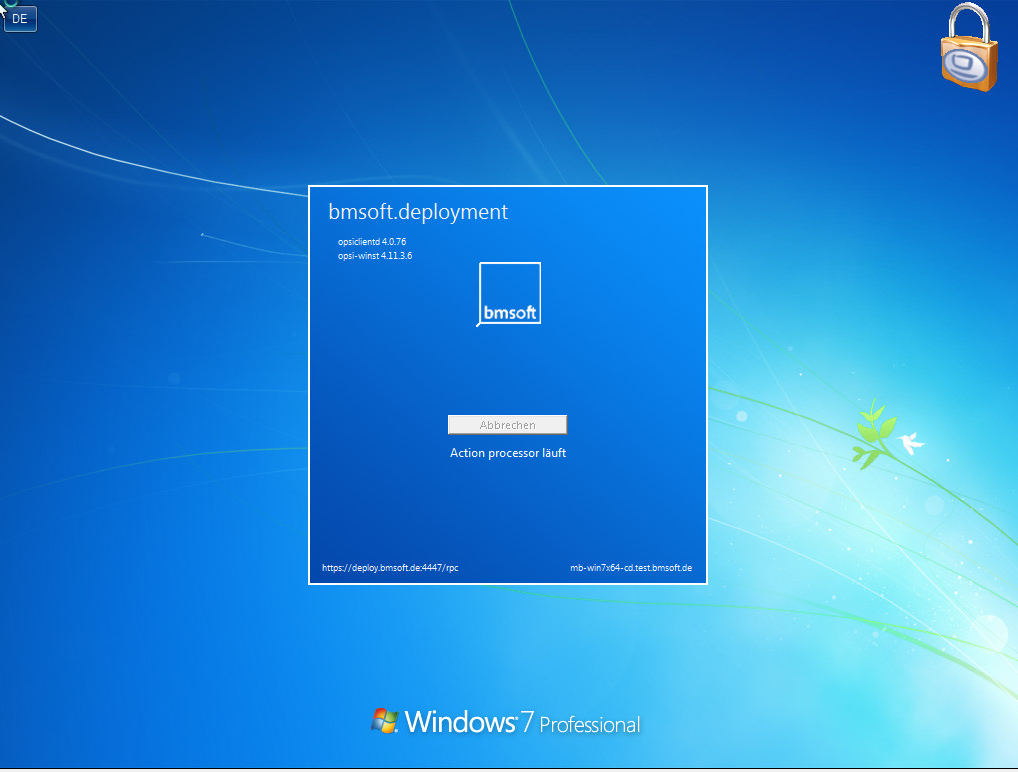Click the 'Action processor läuft' status text
Image resolution: width=1018 pixels, height=772 pixels.
508,453
